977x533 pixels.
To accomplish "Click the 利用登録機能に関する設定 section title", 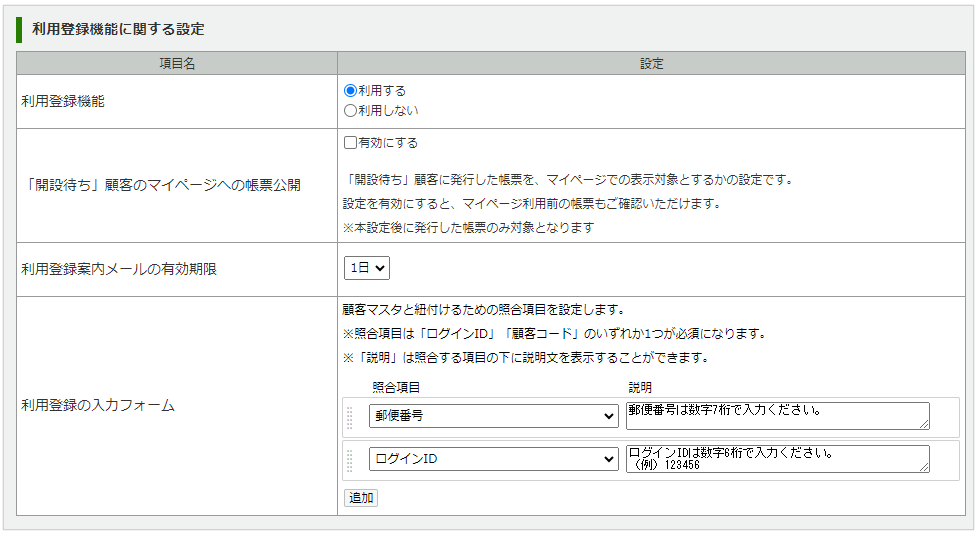I will (x=119, y=29).
